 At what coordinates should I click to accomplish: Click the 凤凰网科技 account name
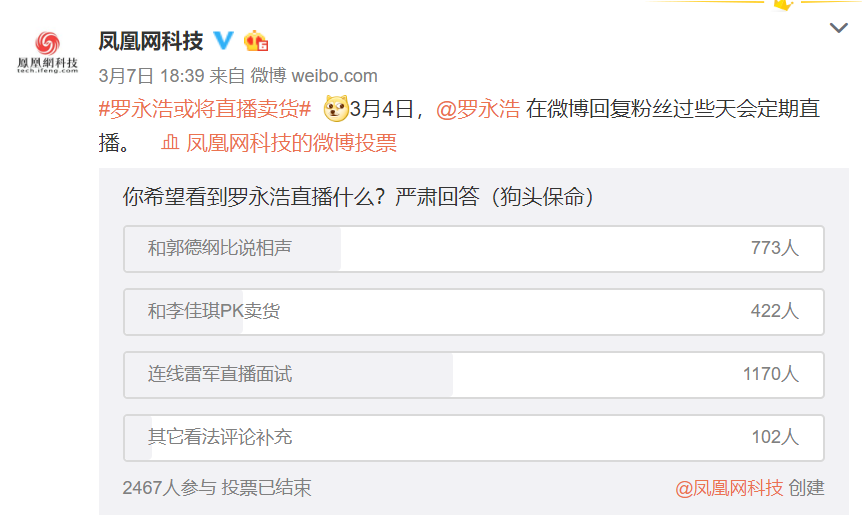click(151, 41)
